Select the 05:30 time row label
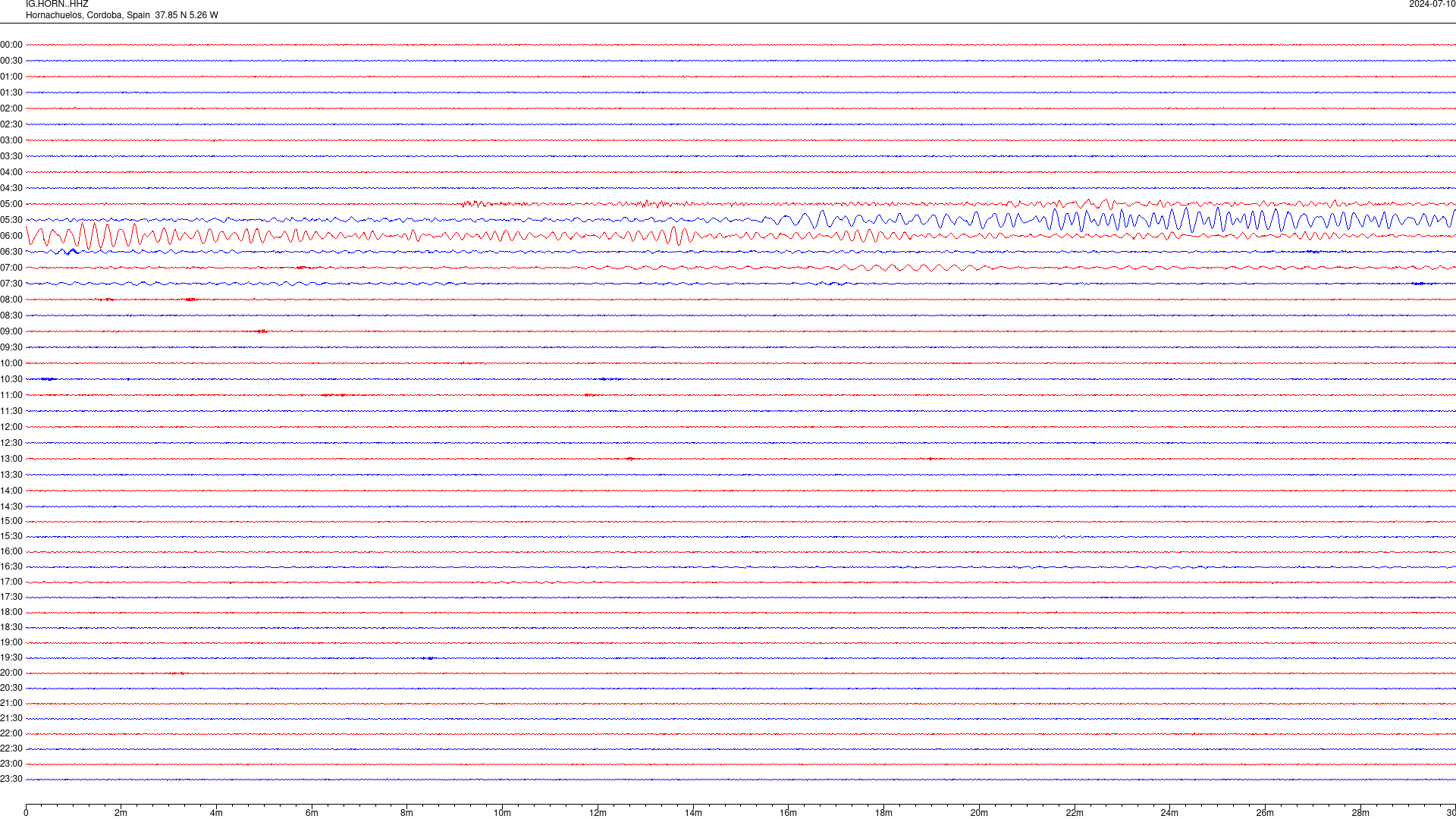This screenshot has height=819, width=1456. coord(11,220)
